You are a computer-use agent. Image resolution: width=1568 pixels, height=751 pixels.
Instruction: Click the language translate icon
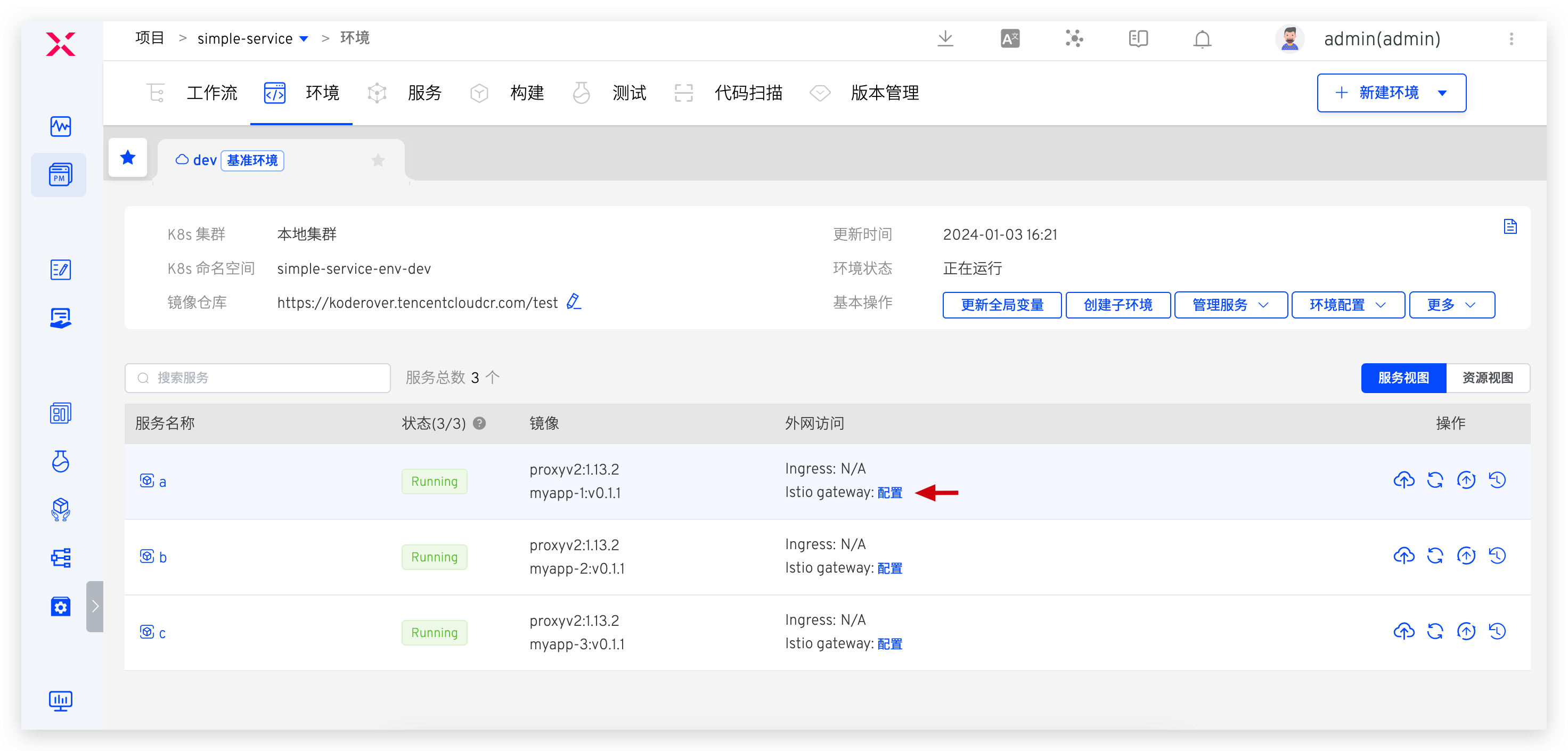click(1010, 39)
